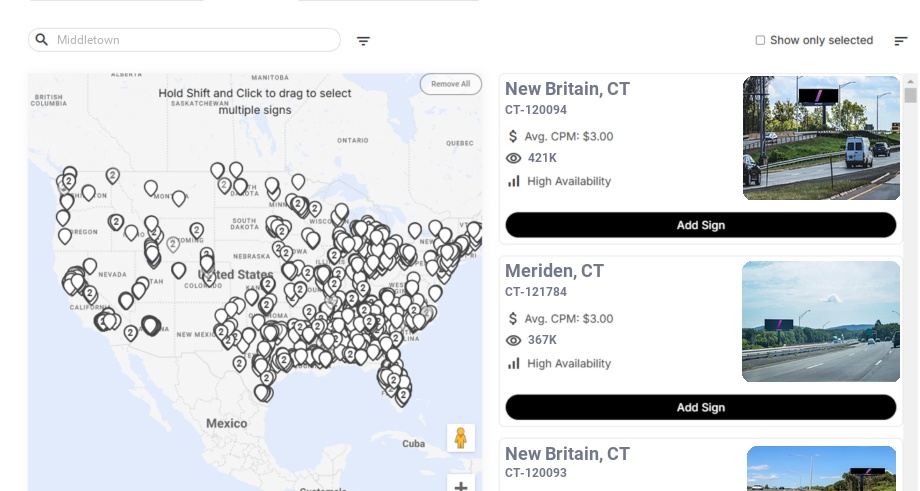
Task: Click the New Britain, CT listing title
Action: pyautogui.click(x=567, y=89)
